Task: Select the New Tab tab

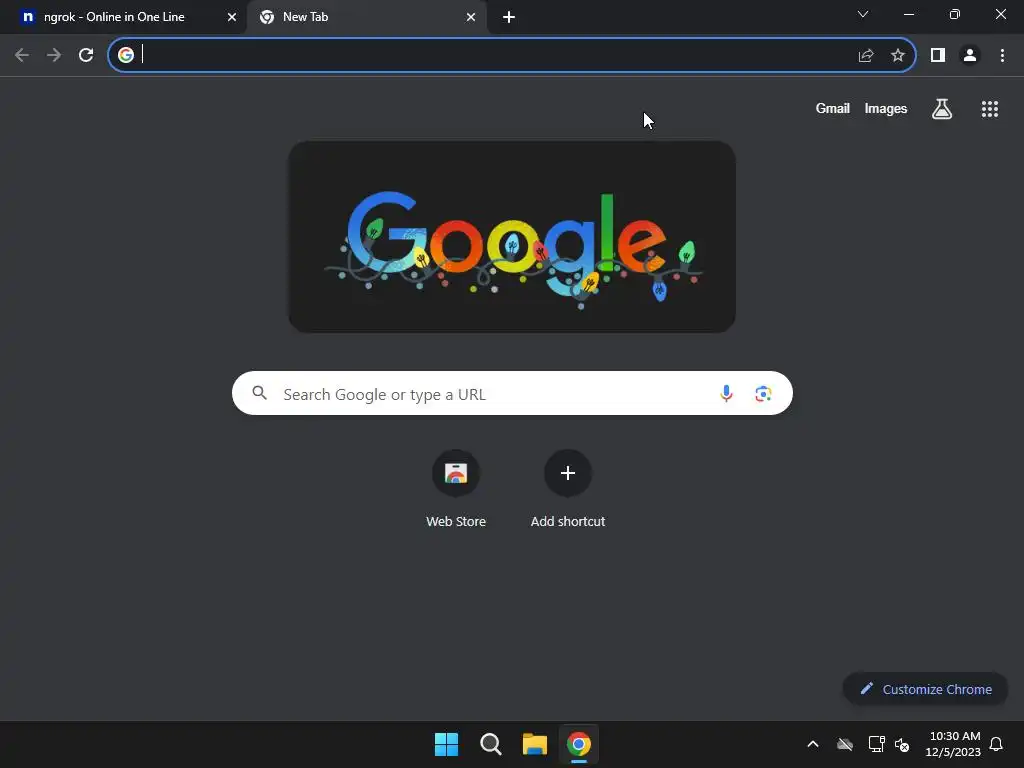Action: pyautogui.click(x=367, y=17)
